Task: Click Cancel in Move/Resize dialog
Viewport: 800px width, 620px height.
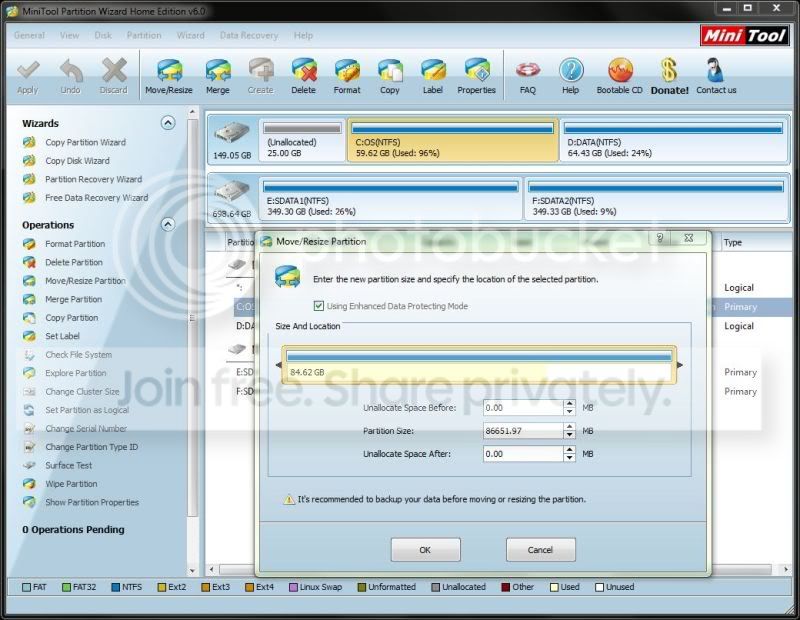Action: pos(540,550)
